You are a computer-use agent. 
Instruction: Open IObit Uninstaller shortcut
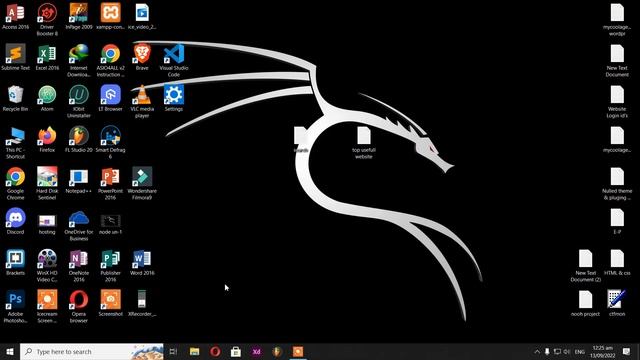(79, 102)
